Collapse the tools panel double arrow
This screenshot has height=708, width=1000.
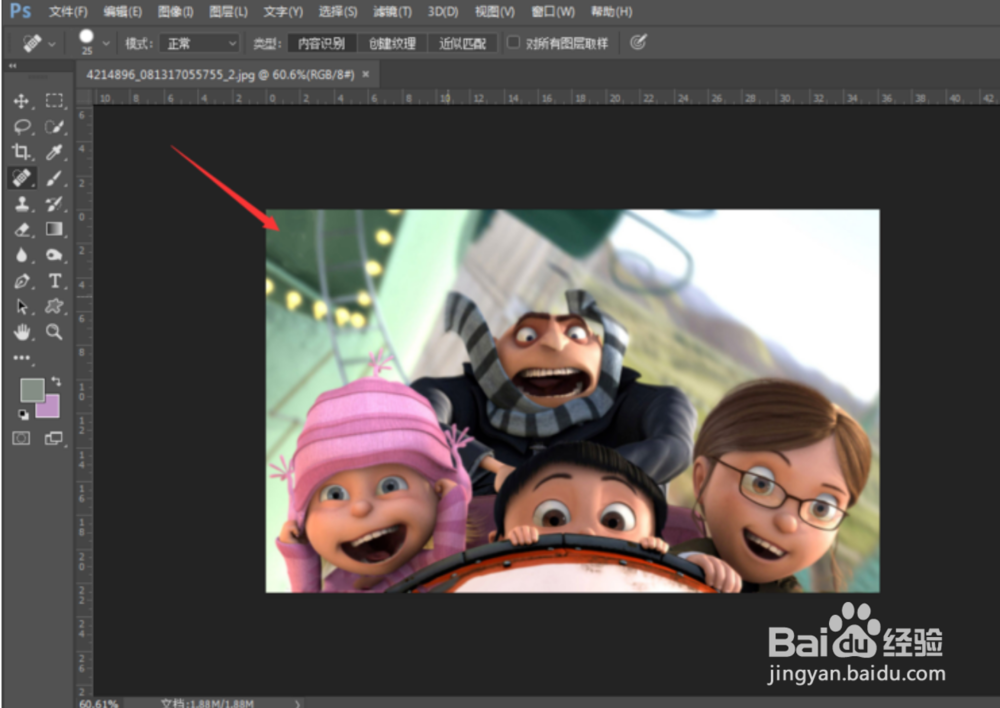coord(13,66)
